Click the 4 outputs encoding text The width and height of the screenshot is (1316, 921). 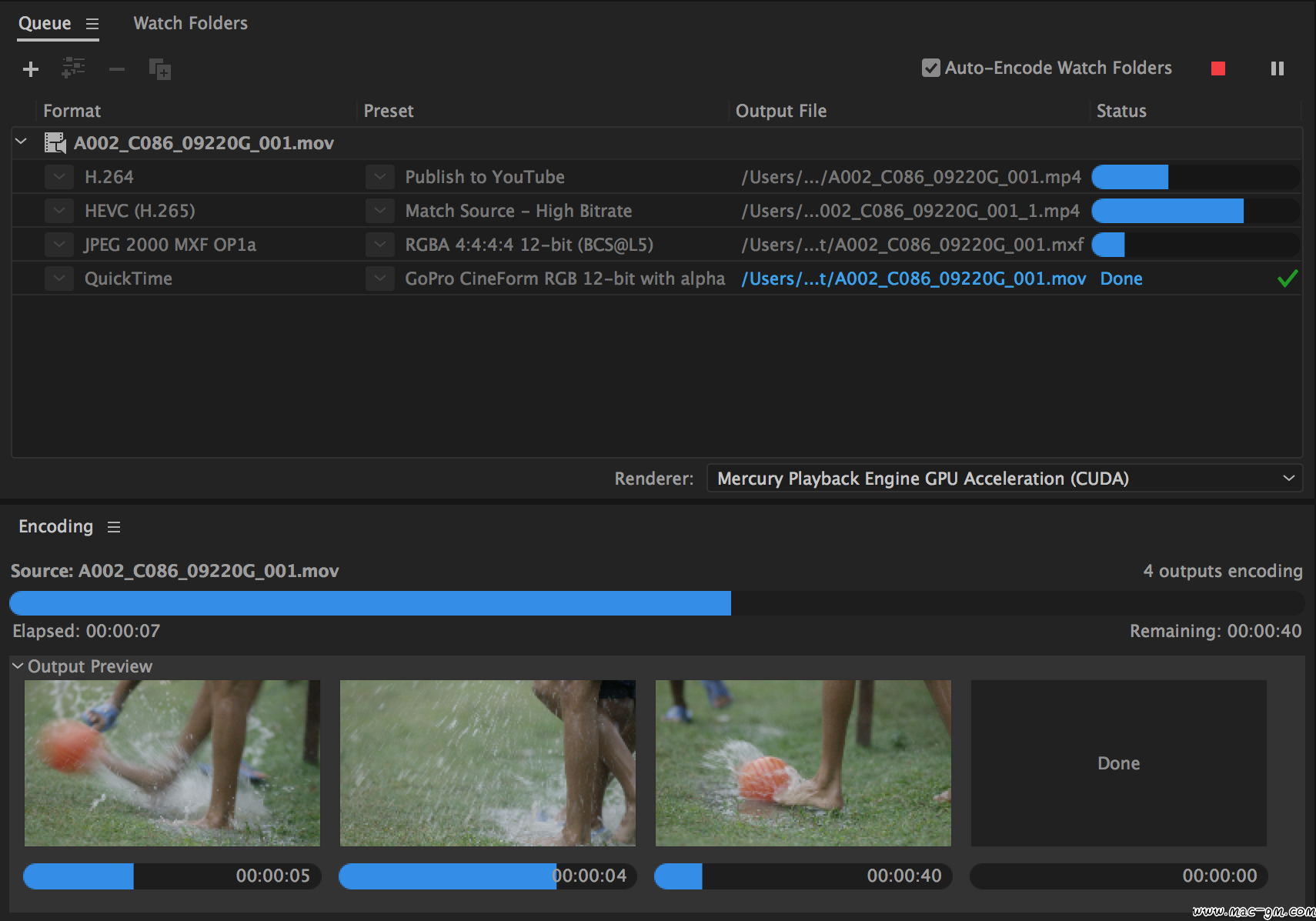point(1223,571)
